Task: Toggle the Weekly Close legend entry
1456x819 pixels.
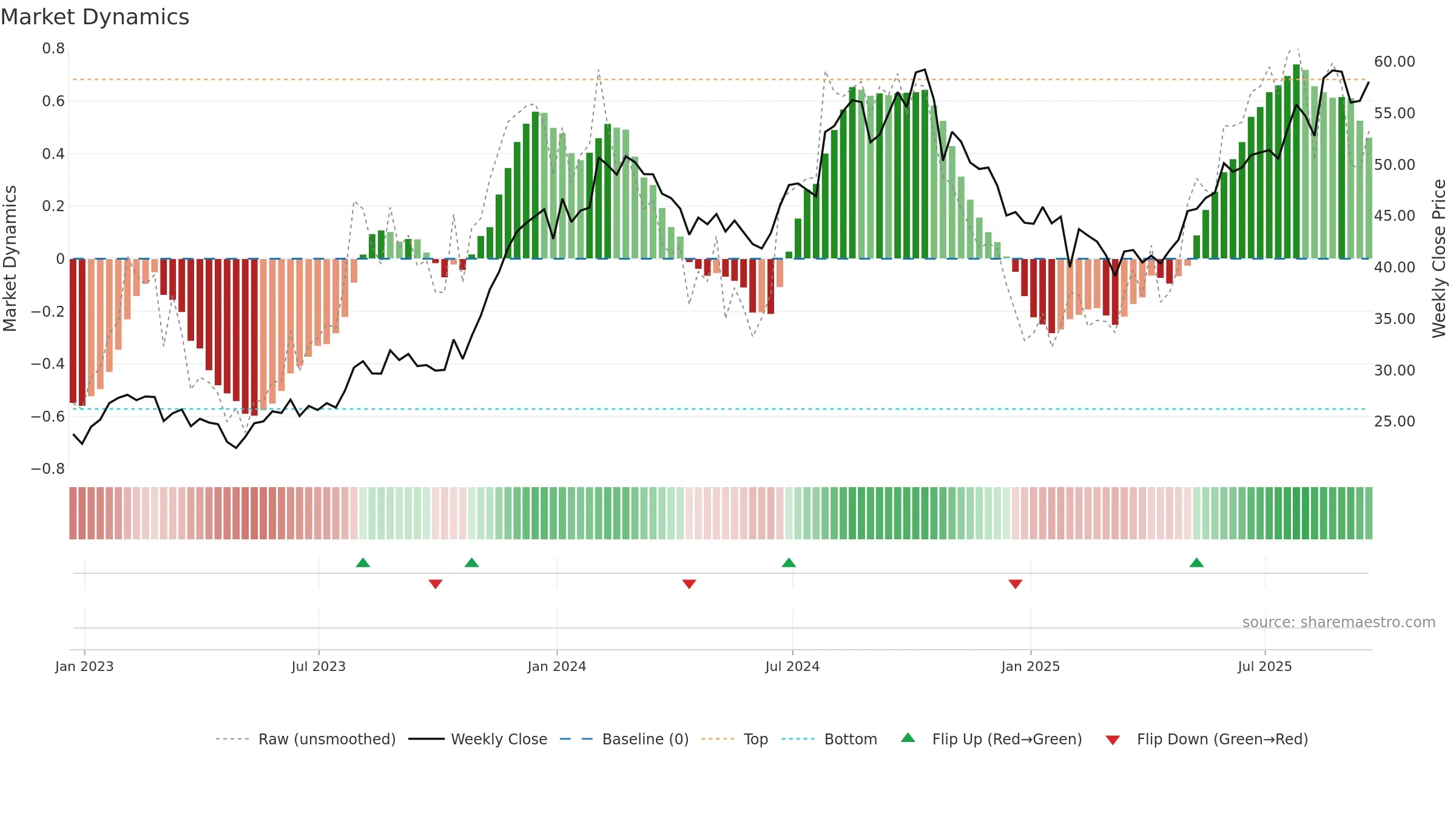Action: click(x=477, y=739)
